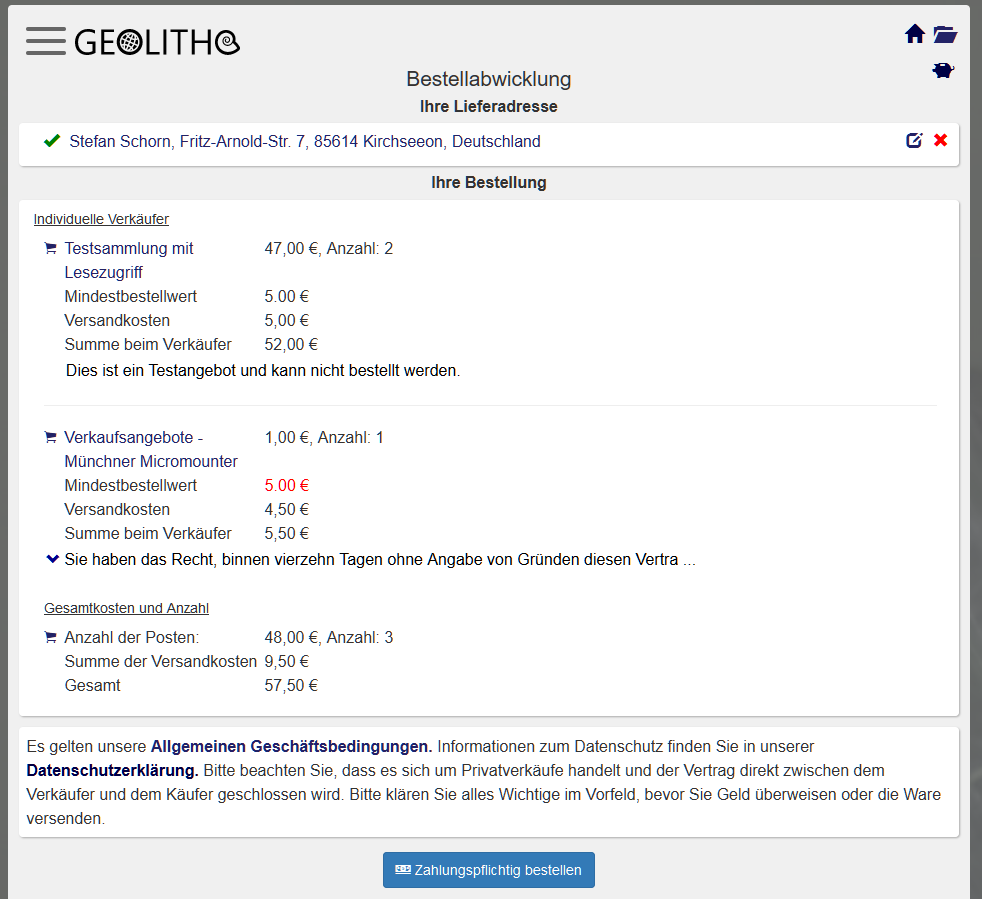Image resolution: width=982 pixels, height=899 pixels.
Task: Click the Individuelle Verkäufer heading
Action: (x=101, y=219)
